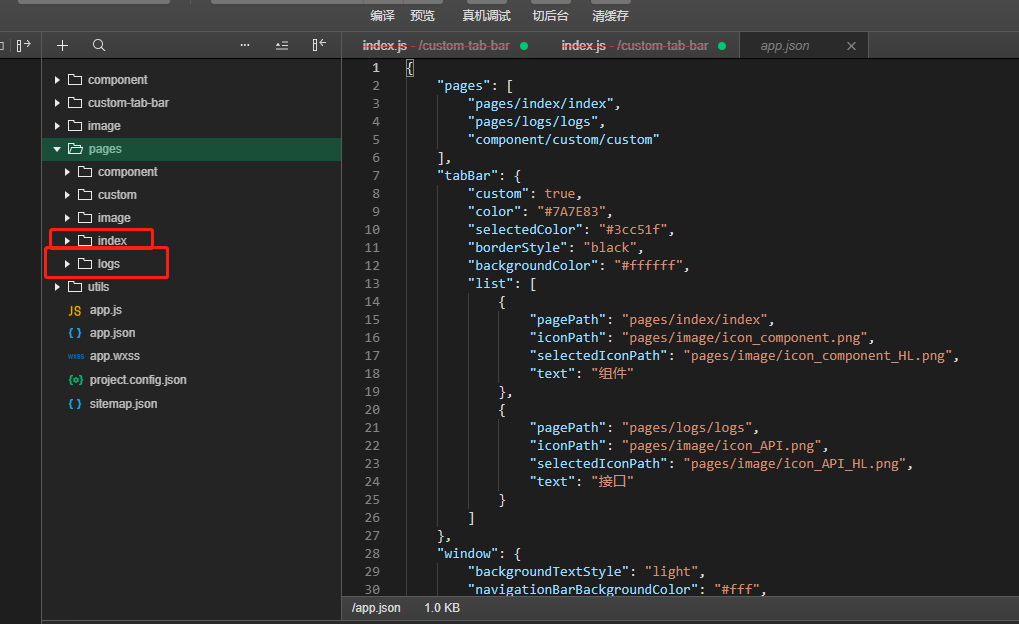Click the open pages folder icon
Screen dimensions: 1019x624
click(75, 149)
